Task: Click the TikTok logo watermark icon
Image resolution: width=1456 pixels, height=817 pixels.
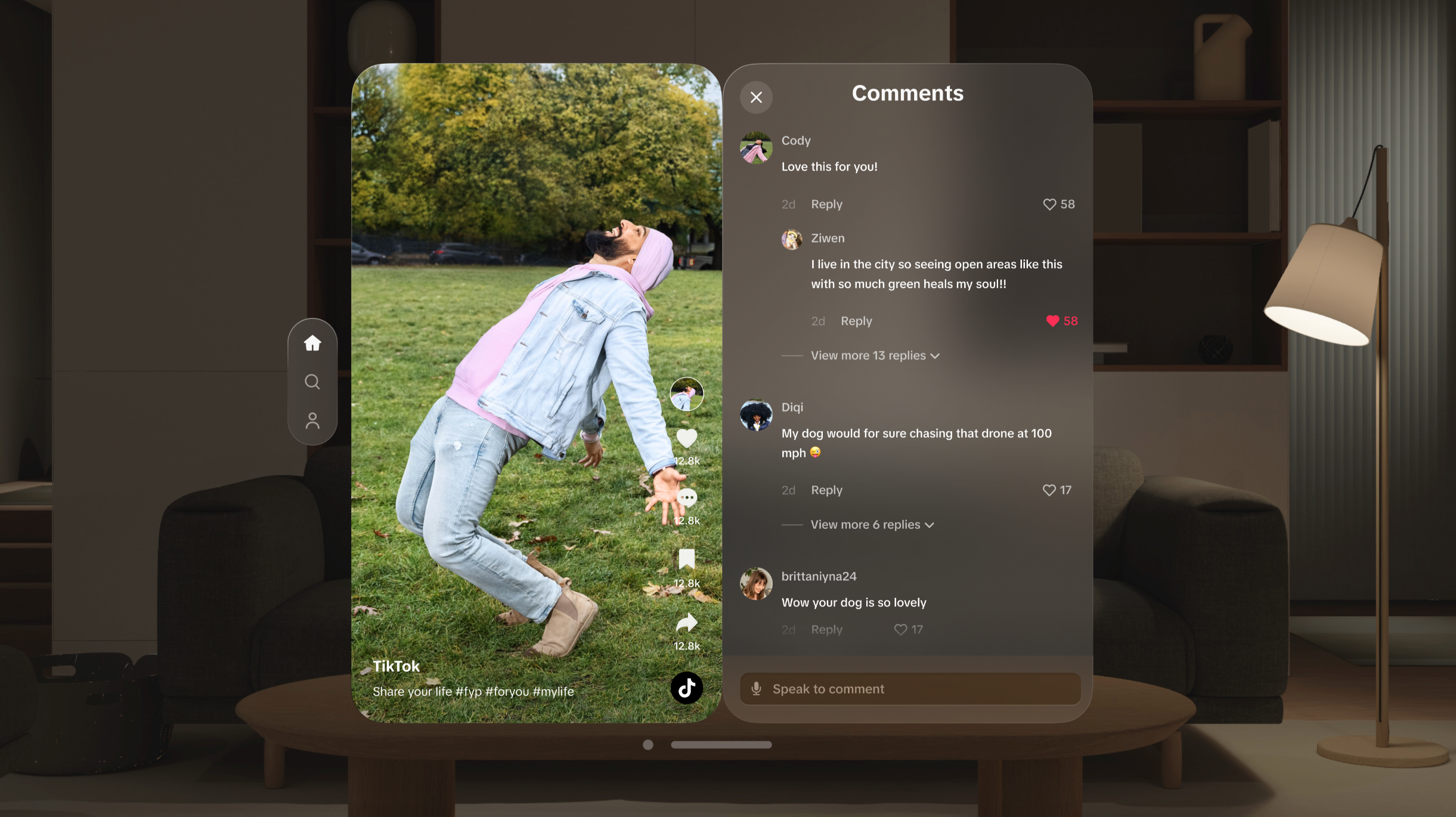Action: tap(686, 687)
